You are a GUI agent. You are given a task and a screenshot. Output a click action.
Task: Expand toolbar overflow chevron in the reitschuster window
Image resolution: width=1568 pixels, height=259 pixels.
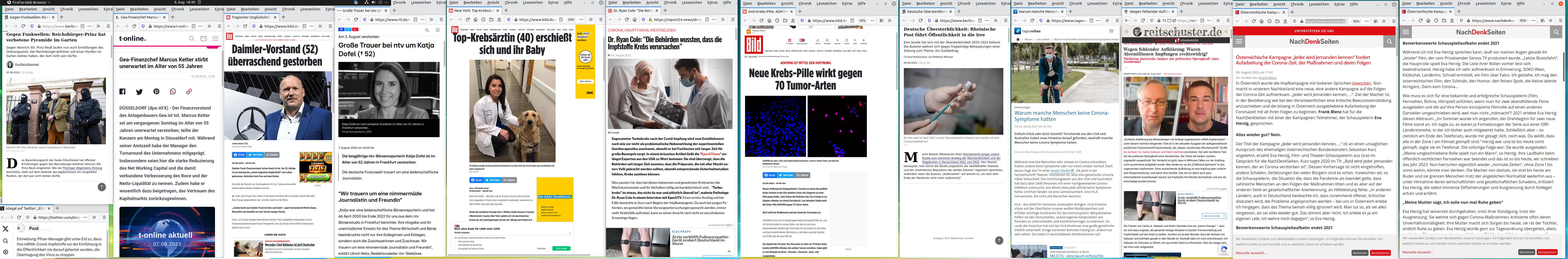1218,20
